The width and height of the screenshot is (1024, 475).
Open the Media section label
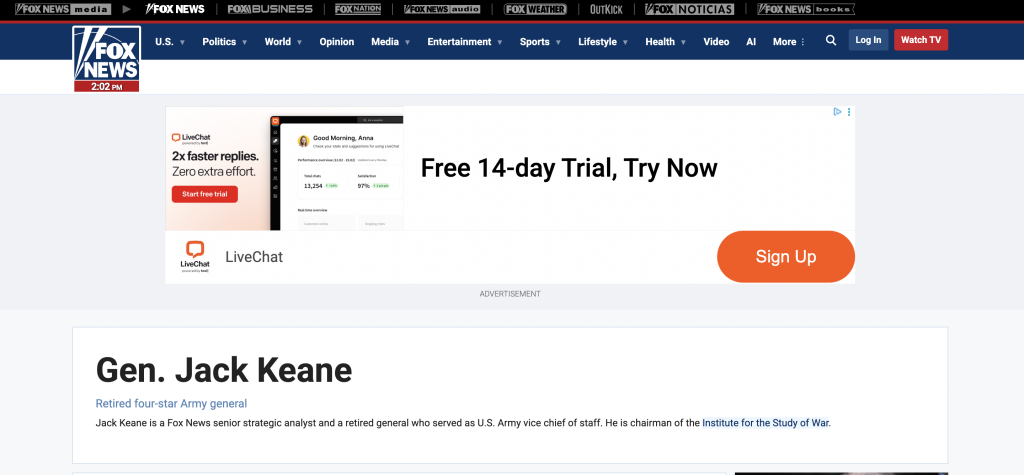(x=385, y=41)
